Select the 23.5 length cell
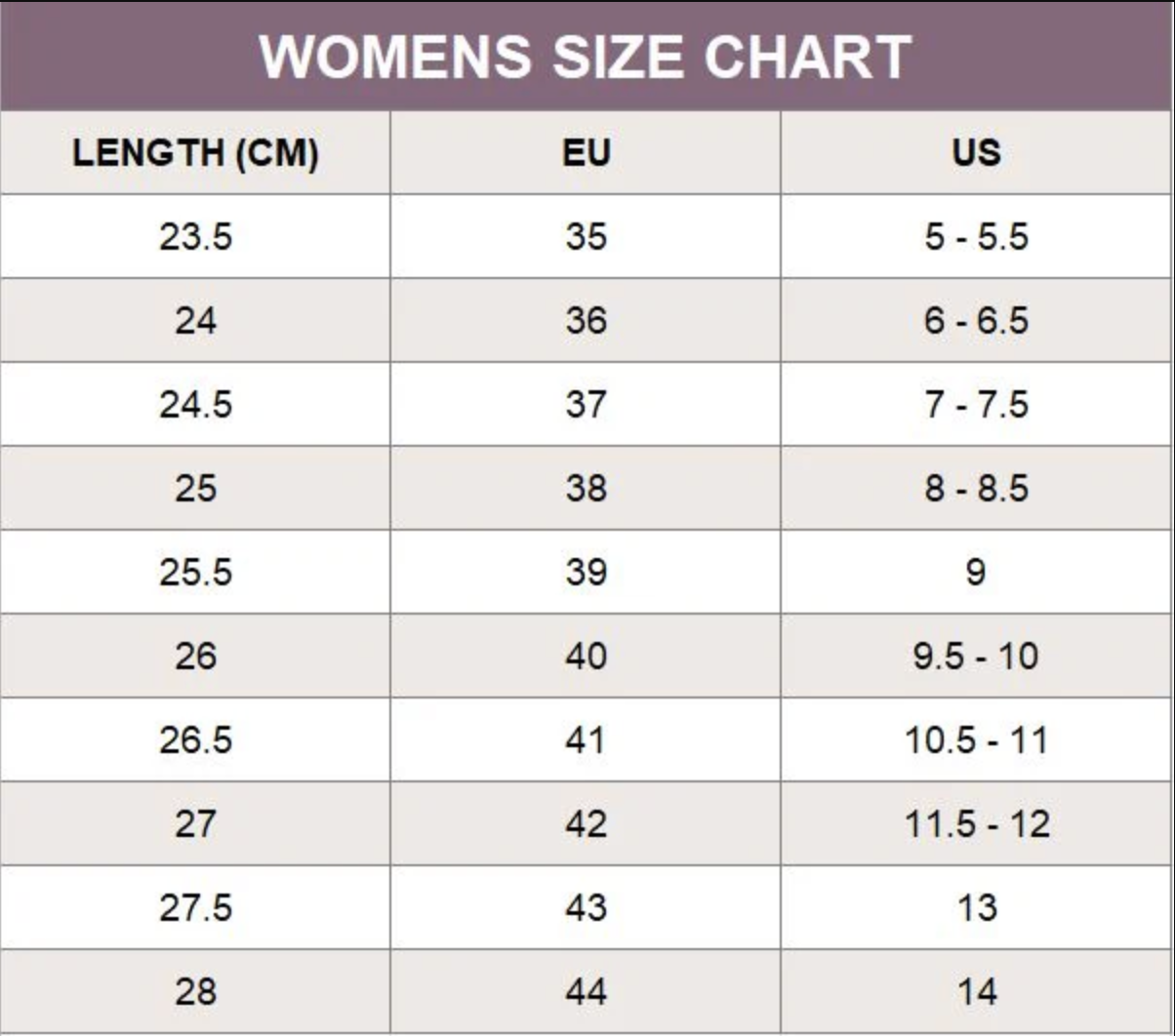Screen dimensions: 1175x1036 (195, 237)
